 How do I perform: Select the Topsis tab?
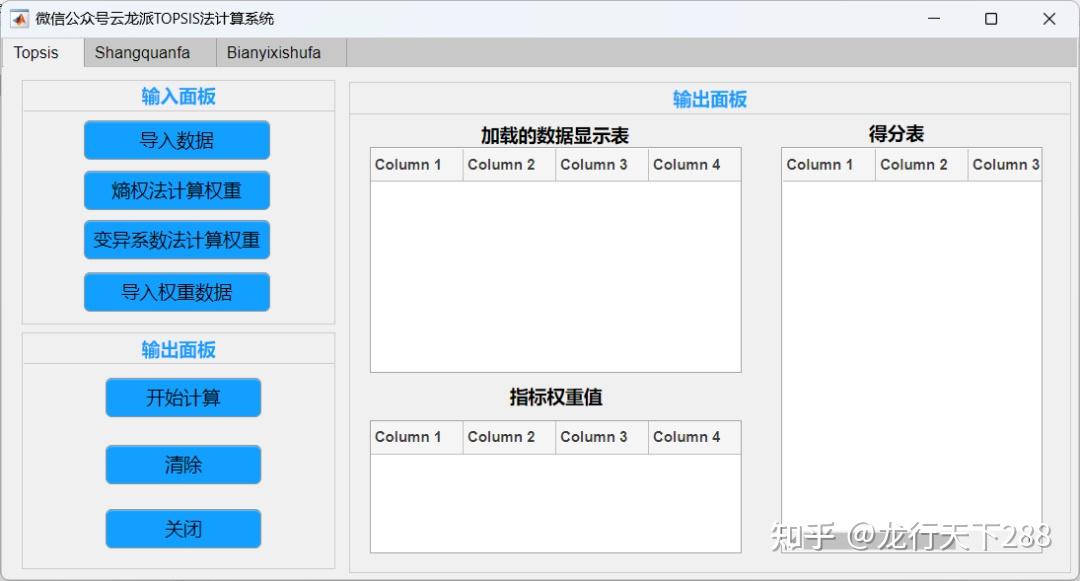point(37,52)
